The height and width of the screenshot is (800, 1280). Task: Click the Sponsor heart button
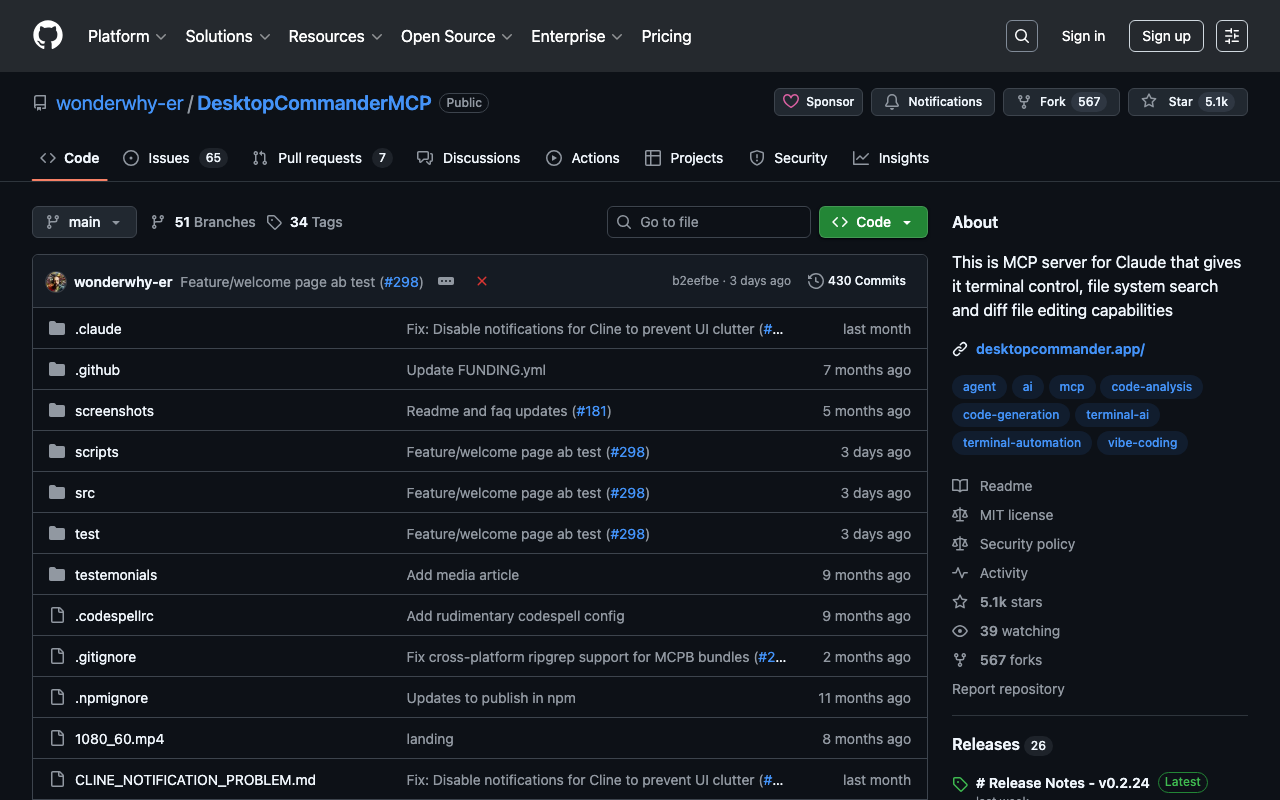click(x=818, y=102)
